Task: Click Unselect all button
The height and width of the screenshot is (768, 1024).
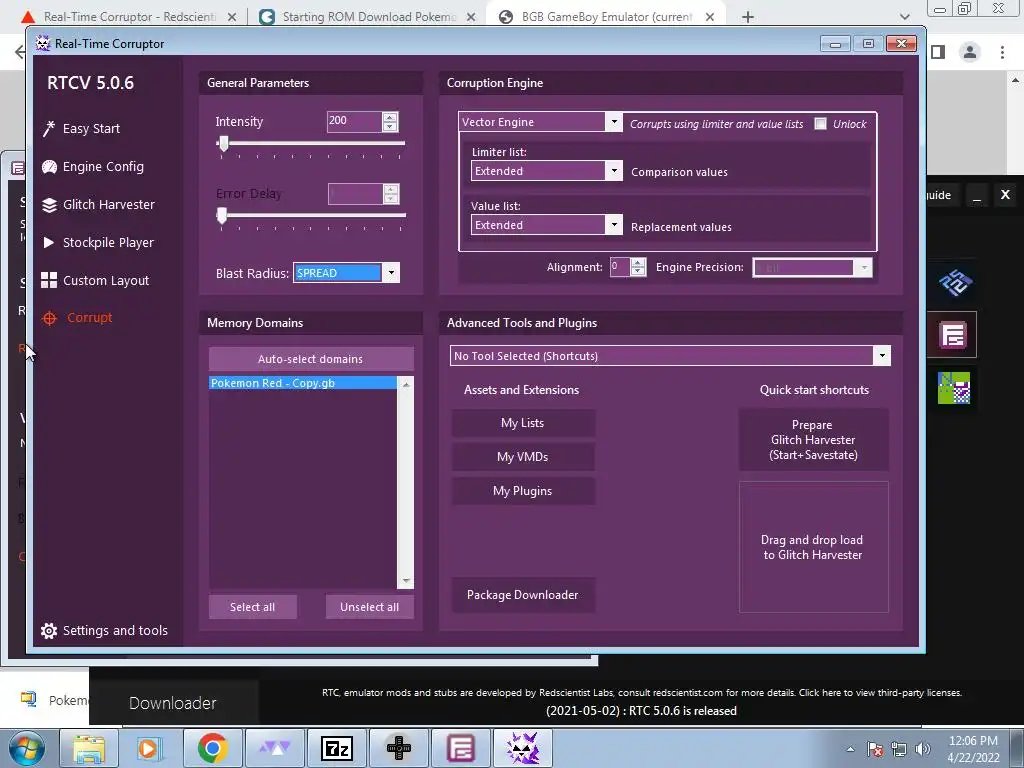Action: tap(370, 607)
